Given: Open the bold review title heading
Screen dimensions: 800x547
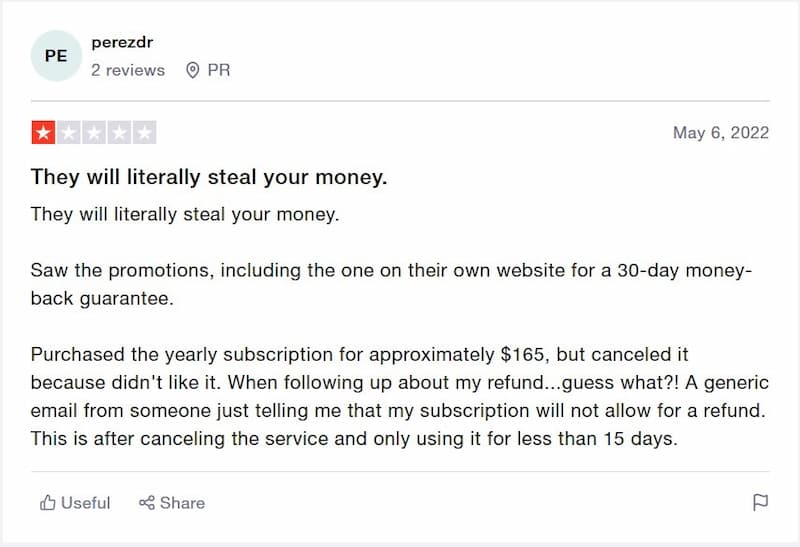Looking at the screenshot, I should pyautogui.click(x=209, y=177).
